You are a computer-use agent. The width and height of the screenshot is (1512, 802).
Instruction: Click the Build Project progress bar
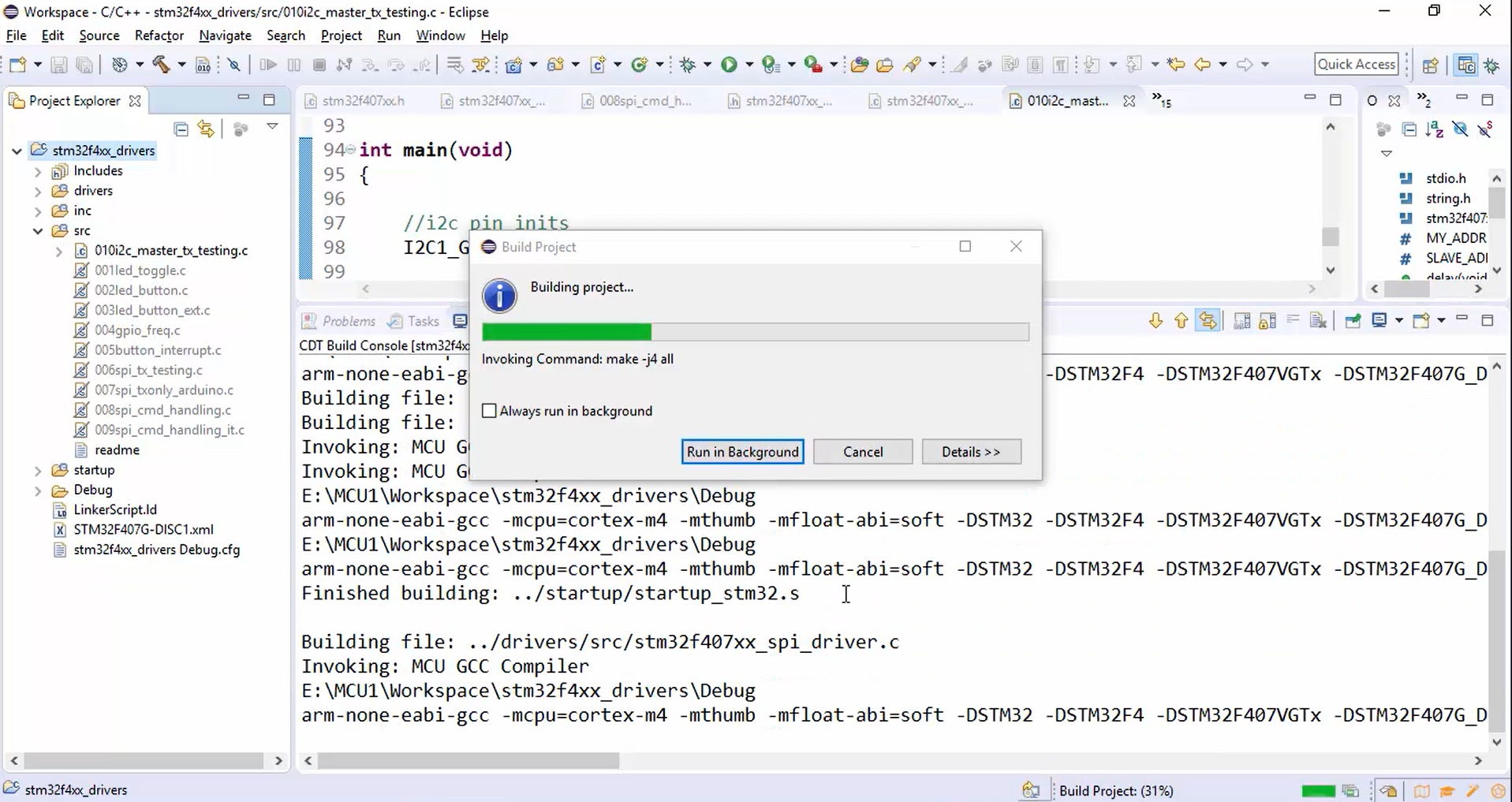click(x=755, y=332)
